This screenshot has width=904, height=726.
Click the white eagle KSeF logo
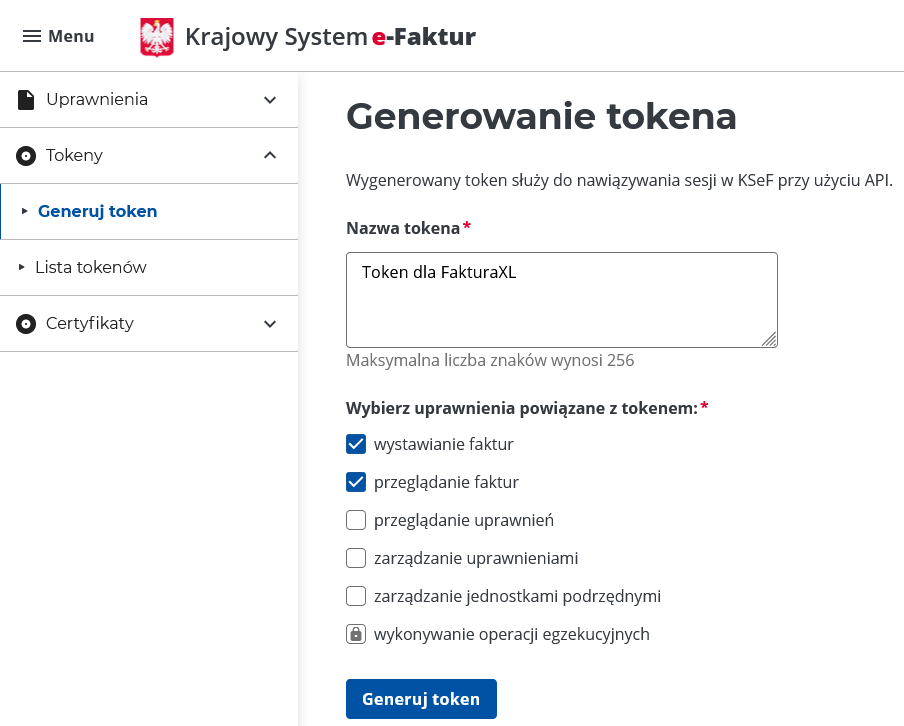(x=157, y=36)
